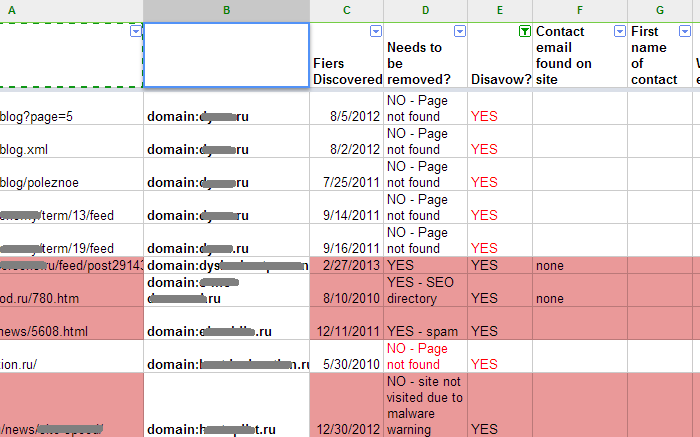
Task: Select date cell 9/14/2011
Action: pyautogui.click(x=346, y=207)
